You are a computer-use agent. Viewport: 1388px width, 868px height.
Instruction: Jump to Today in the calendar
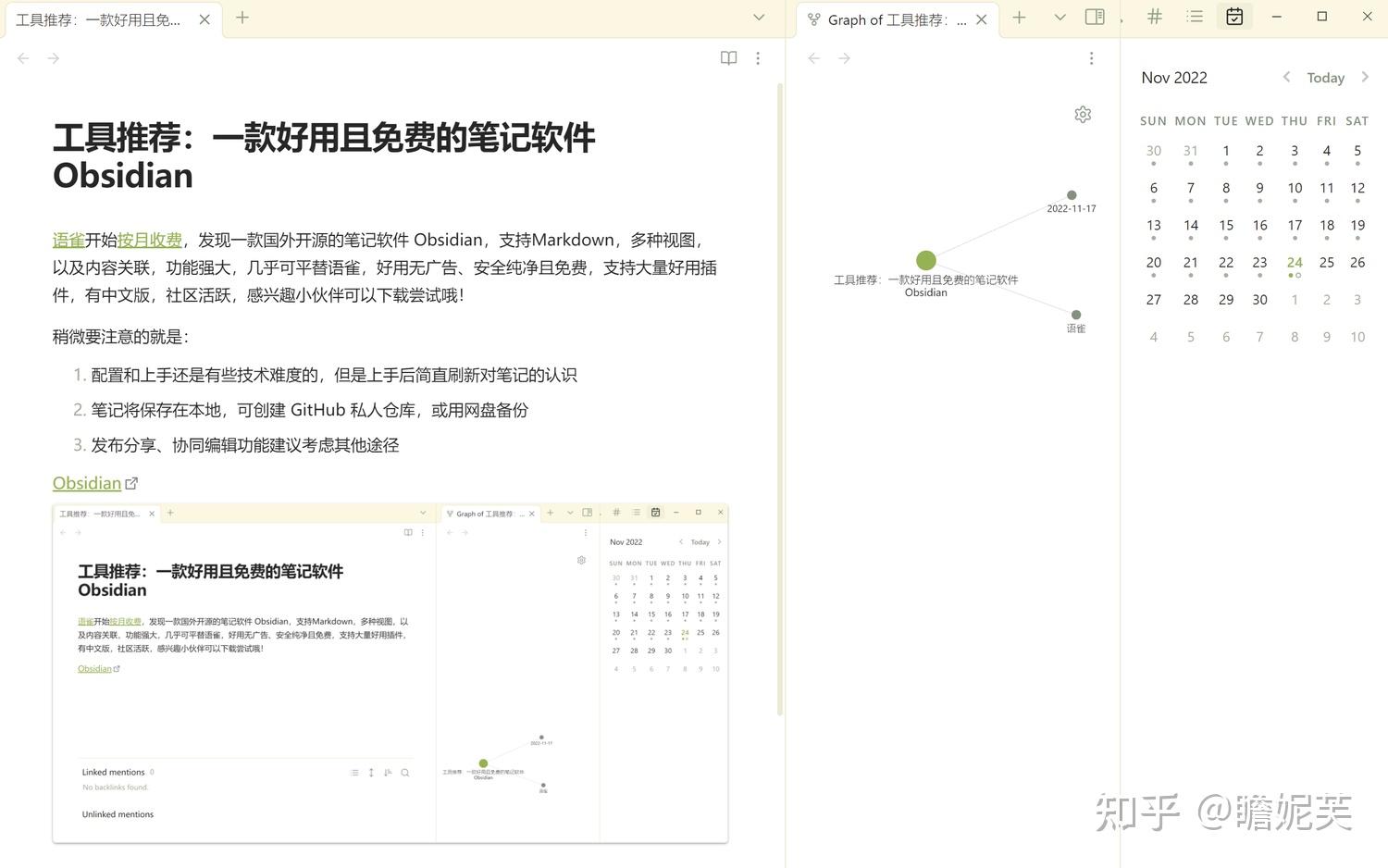(1325, 77)
